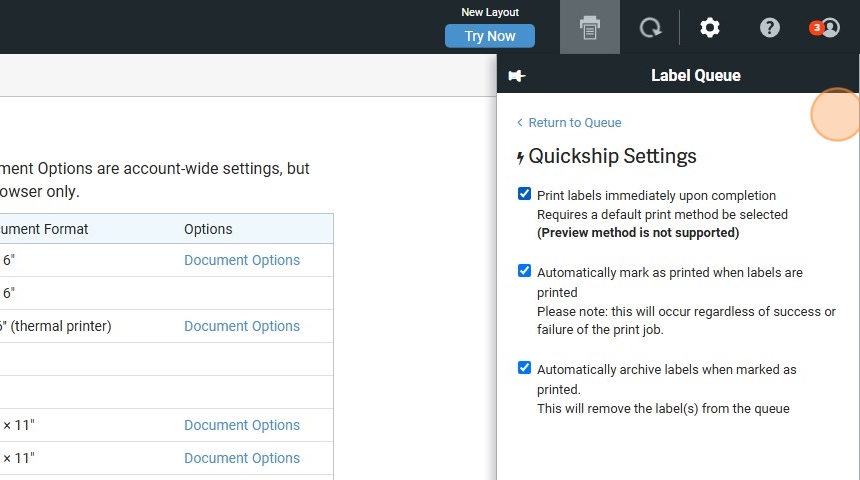Open the last visible Document Options link
The width and height of the screenshot is (860, 480).
[x=242, y=458]
